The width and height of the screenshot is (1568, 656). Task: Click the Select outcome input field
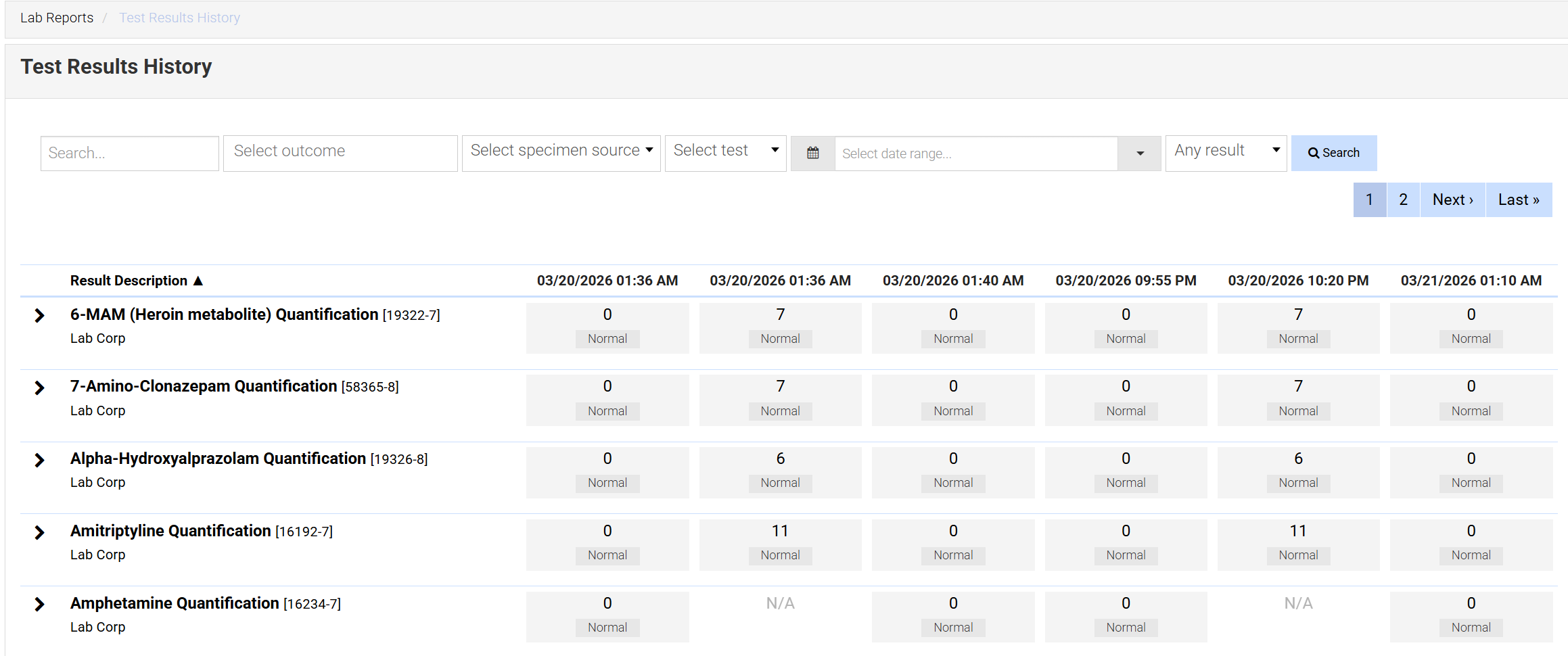pyautogui.click(x=340, y=151)
